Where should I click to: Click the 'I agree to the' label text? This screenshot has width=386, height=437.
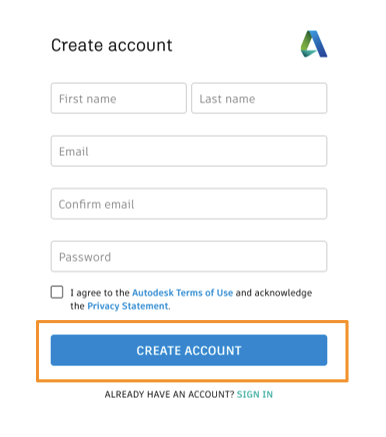pyautogui.click(x=100, y=293)
